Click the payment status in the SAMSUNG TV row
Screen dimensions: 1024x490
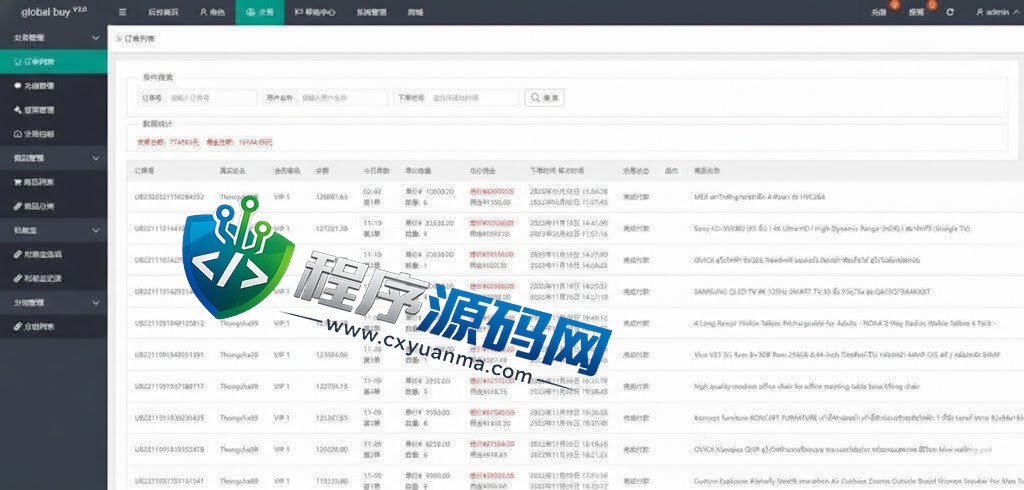(x=634, y=291)
